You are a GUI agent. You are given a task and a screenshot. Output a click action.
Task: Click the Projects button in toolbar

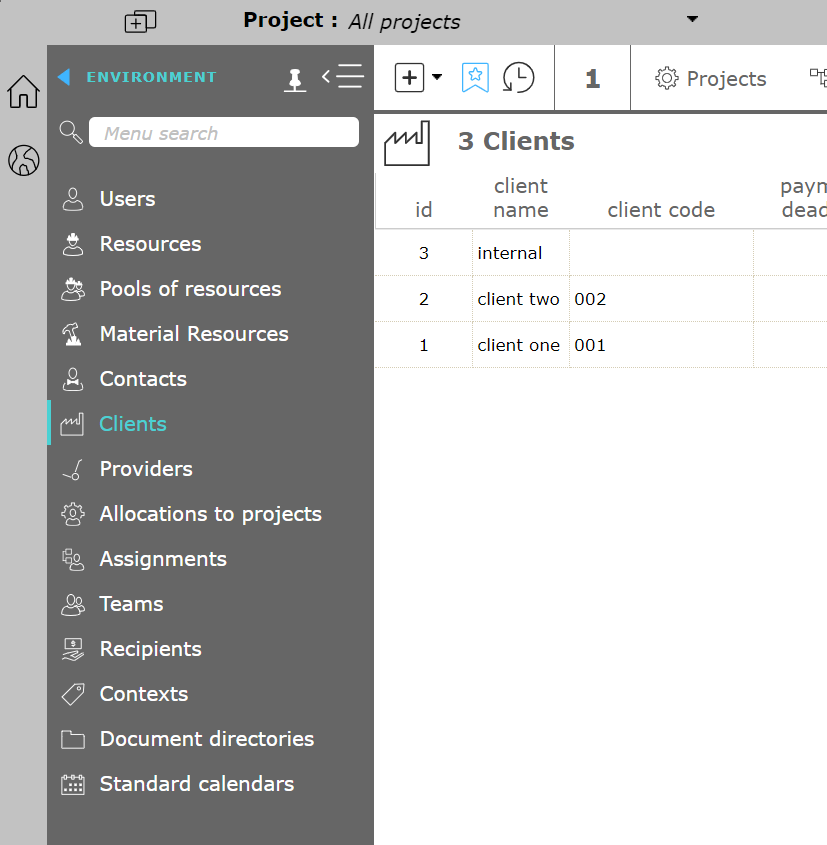pyautogui.click(x=711, y=79)
